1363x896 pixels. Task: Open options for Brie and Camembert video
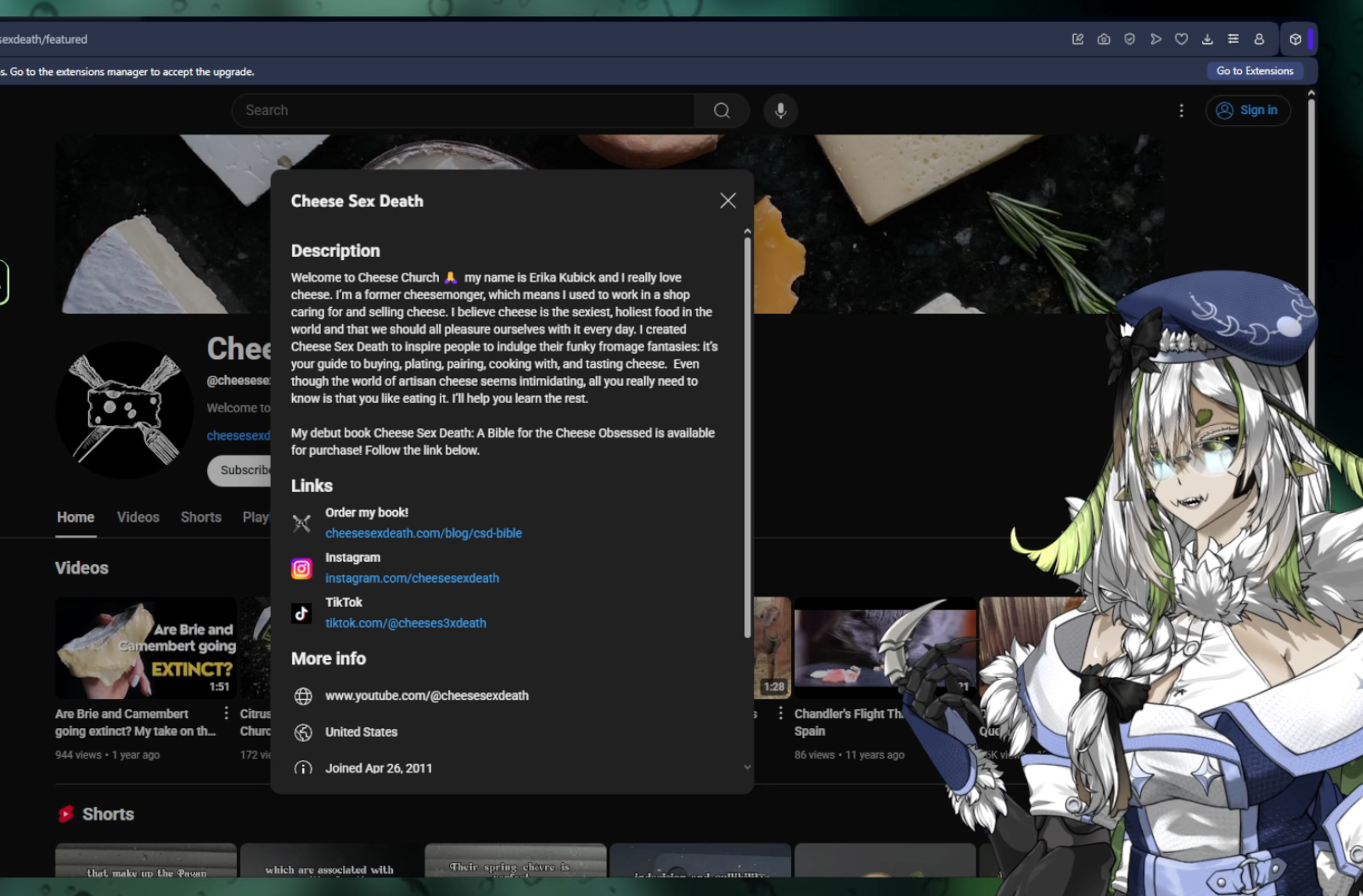(226, 713)
